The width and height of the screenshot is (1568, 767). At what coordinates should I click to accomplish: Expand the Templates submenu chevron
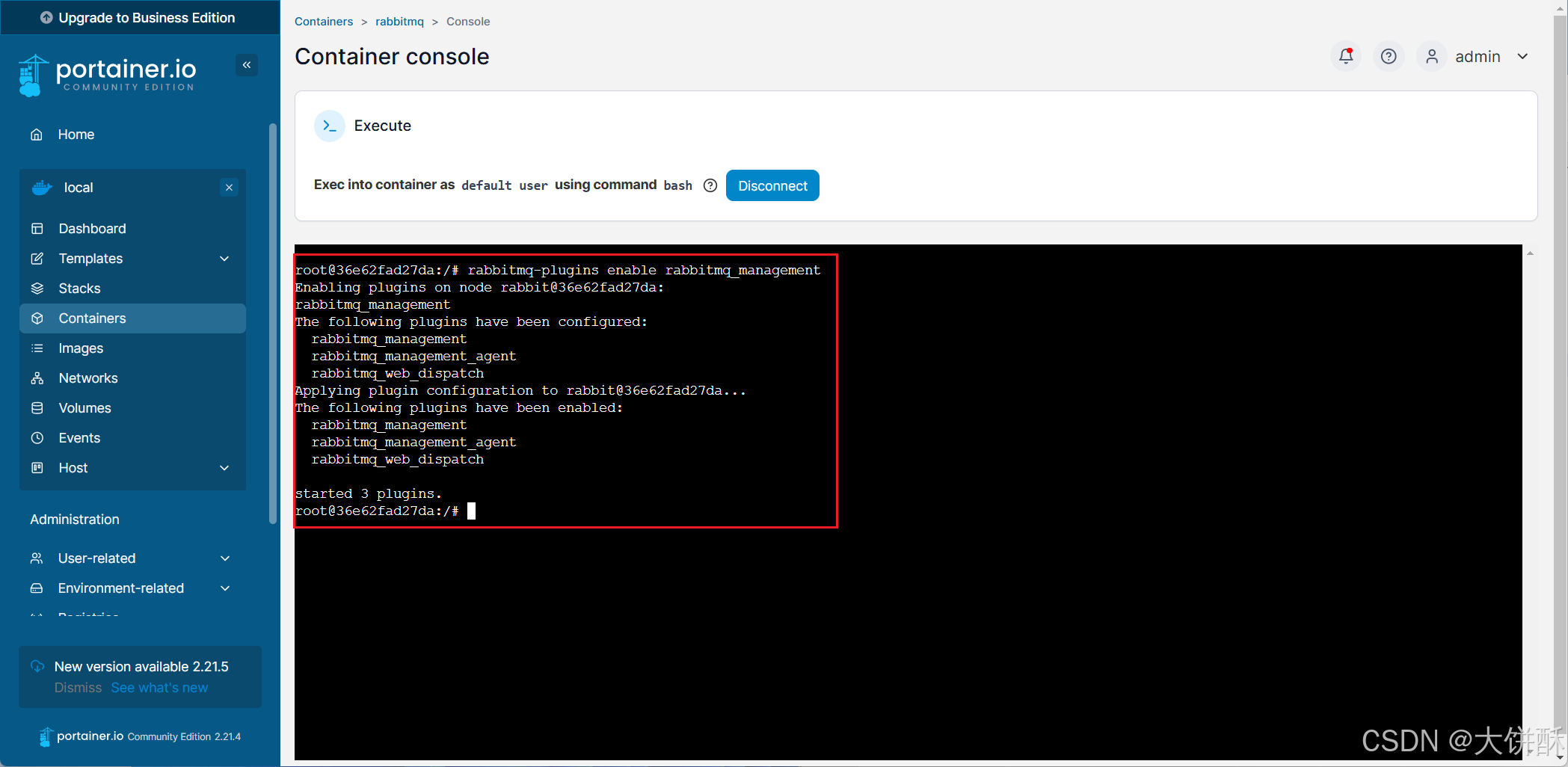224,259
